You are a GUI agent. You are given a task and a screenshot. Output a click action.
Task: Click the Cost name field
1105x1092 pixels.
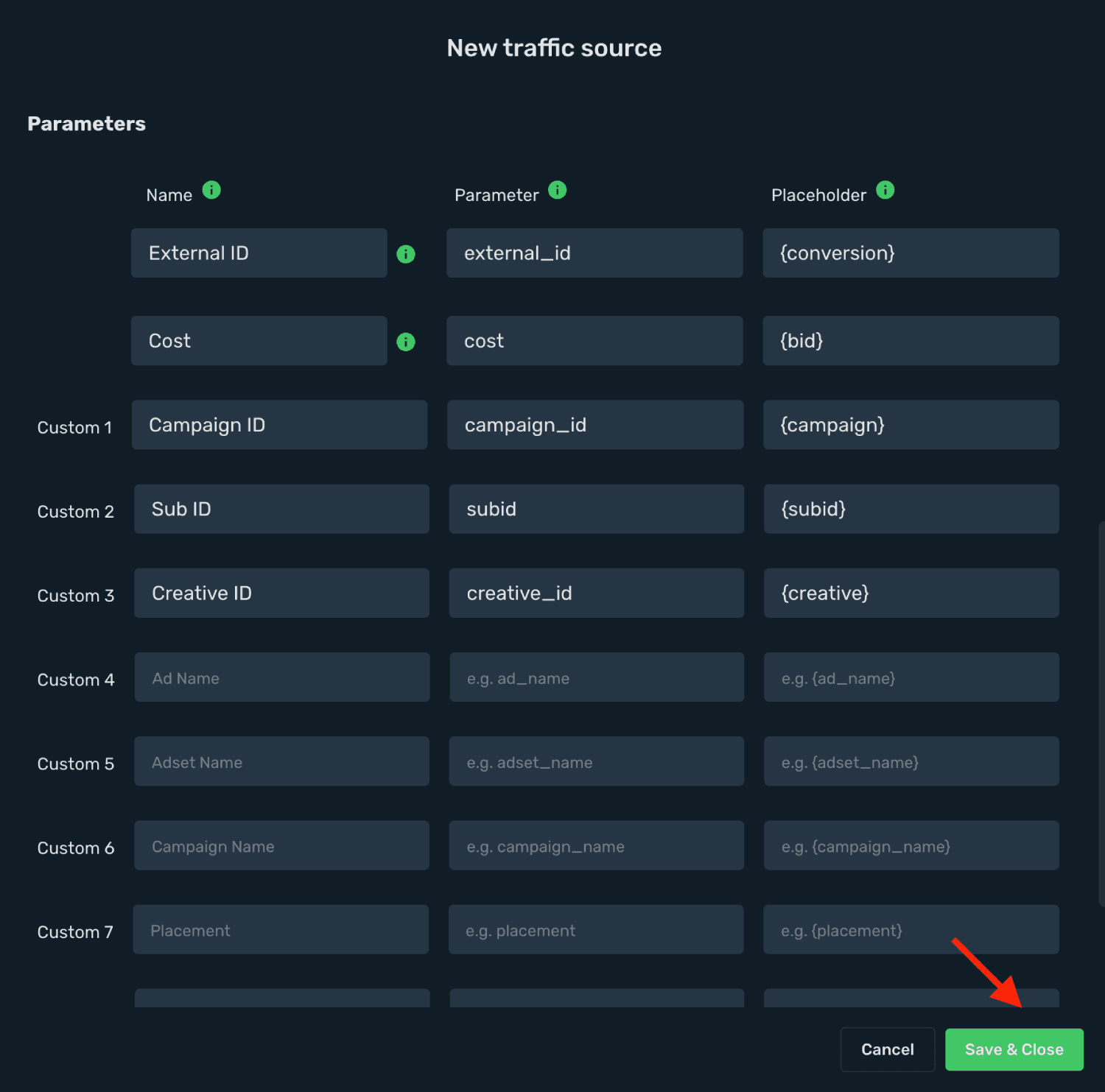[x=259, y=341]
